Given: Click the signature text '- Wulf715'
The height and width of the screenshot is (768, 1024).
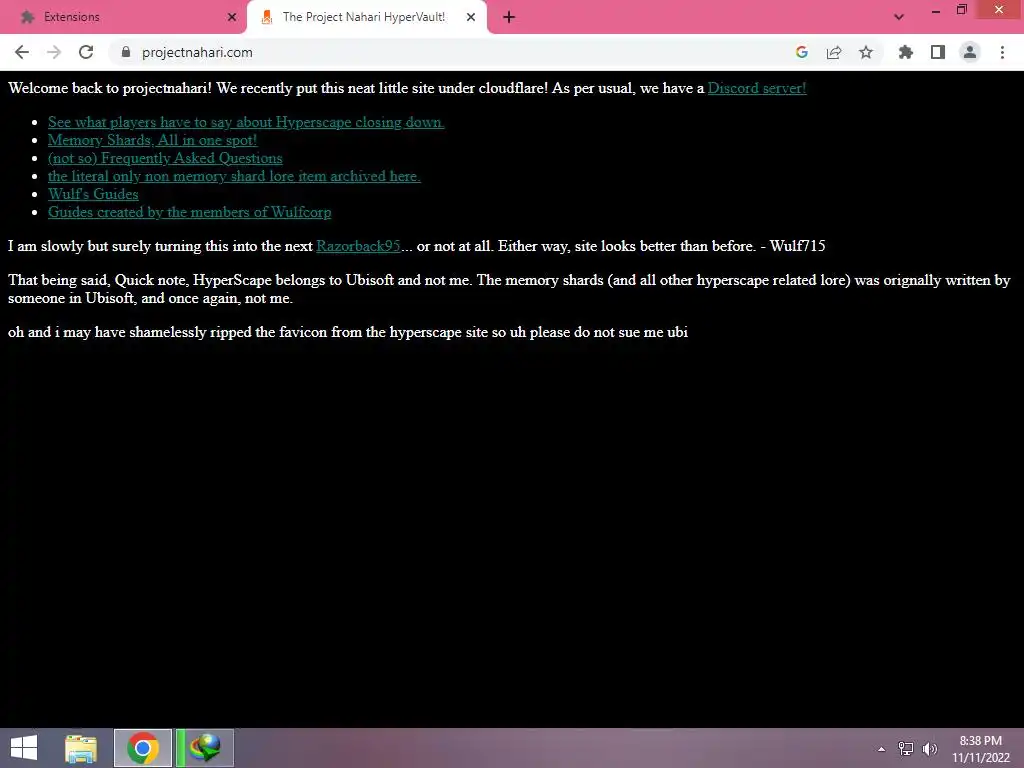Looking at the screenshot, I should tap(793, 246).
